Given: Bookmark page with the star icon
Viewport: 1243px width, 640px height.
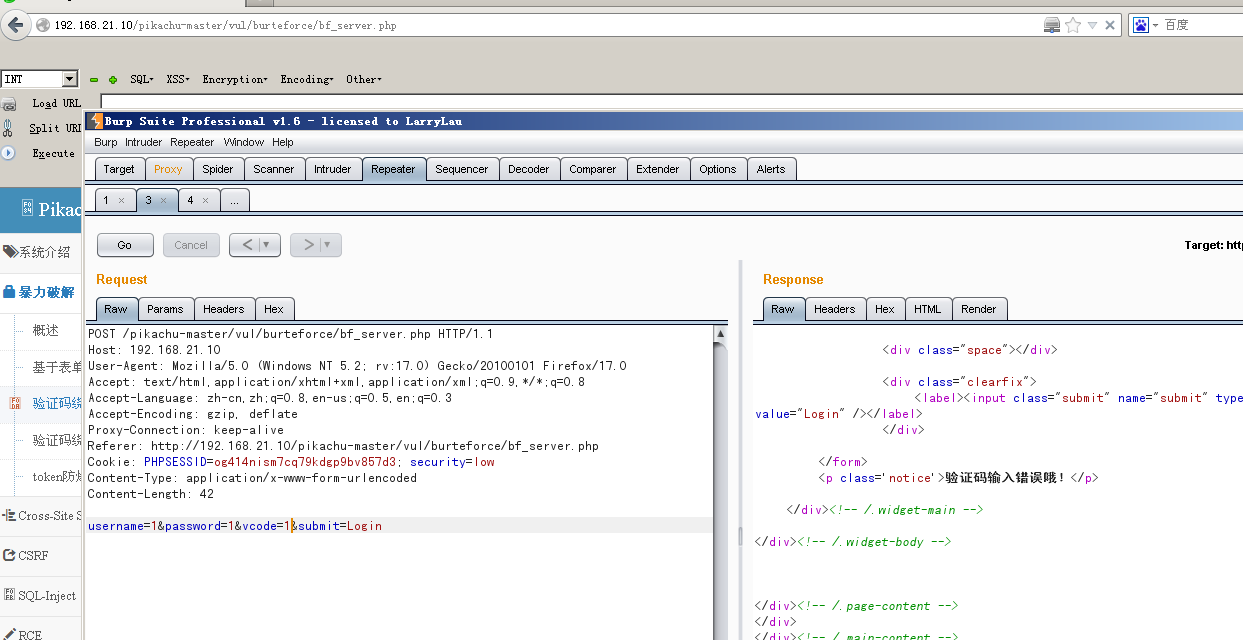Looking at the screenshot, I should click(1073, 25).
